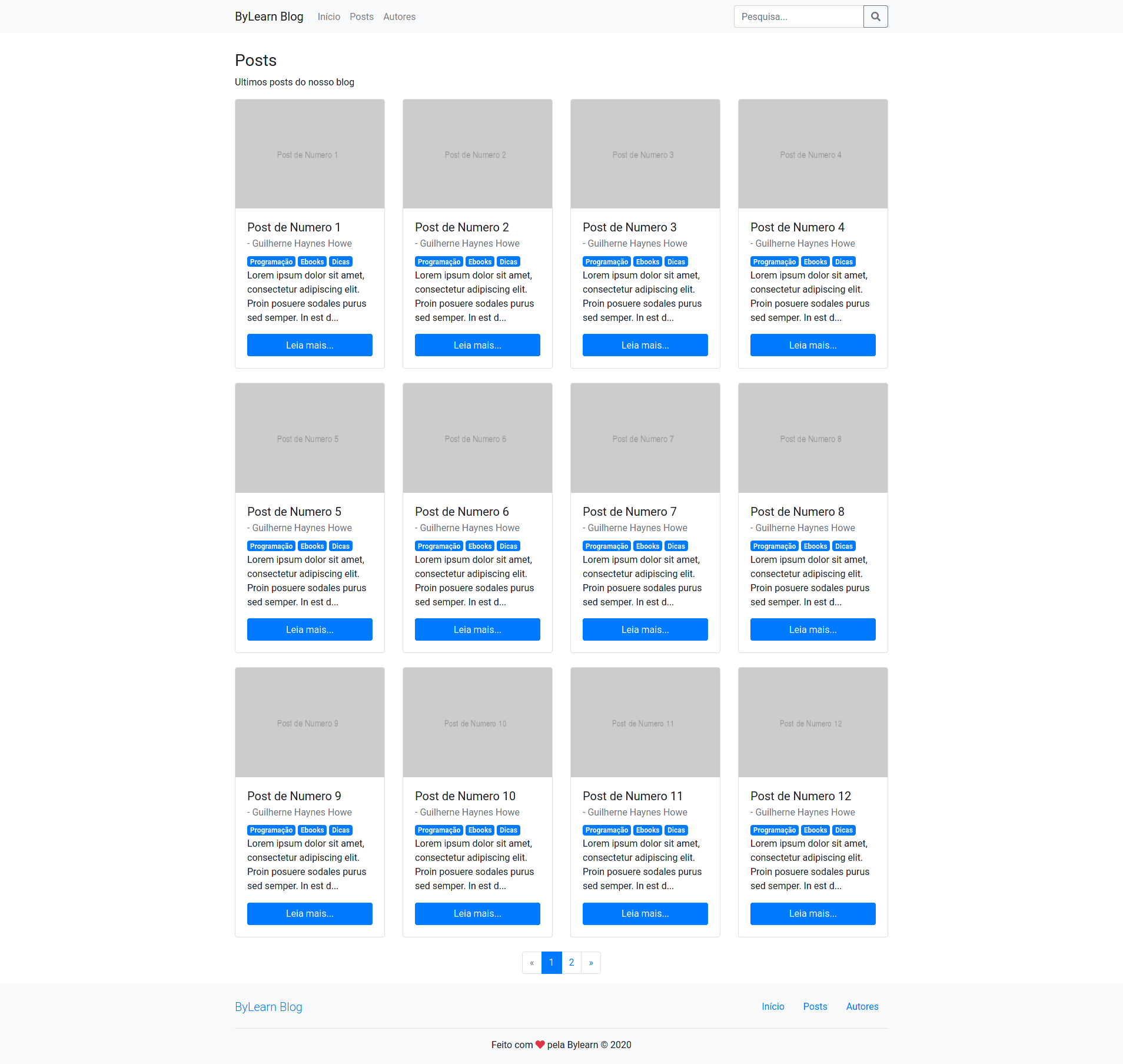
Task: Click Leia mais on Post de Numero 4
Action: 813,345
